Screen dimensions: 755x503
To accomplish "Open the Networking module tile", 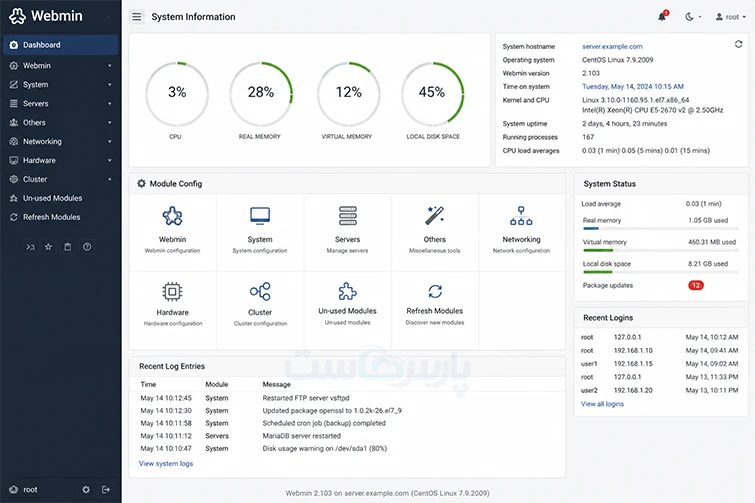I will (522, 232).
